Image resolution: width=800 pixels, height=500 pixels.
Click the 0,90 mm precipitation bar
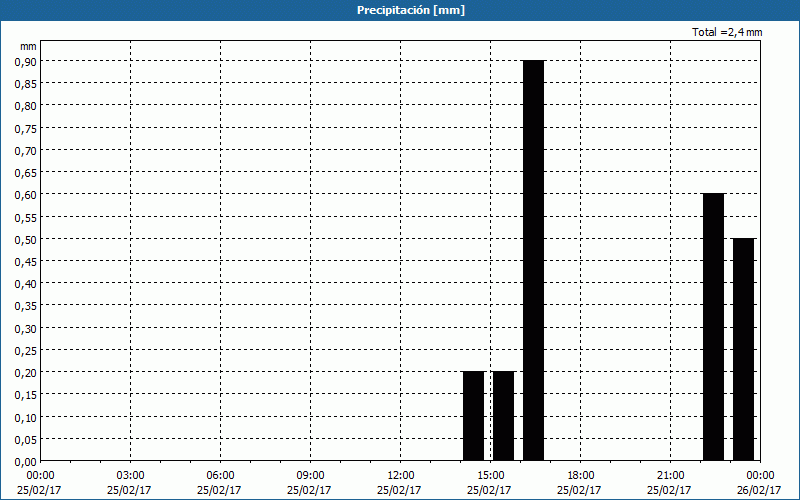click(534, 261)
